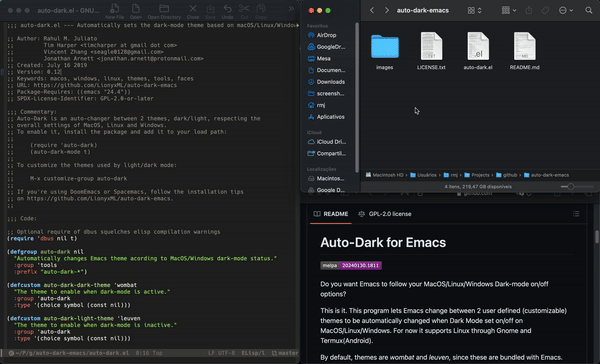This screenshot has width=600, height=364.
Task: Open the Finder icon view switcher
Action: 474,10
